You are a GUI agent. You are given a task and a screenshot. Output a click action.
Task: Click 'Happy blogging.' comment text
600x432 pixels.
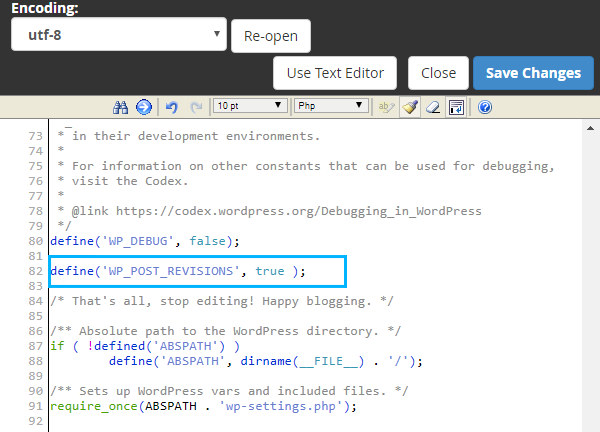317,301
